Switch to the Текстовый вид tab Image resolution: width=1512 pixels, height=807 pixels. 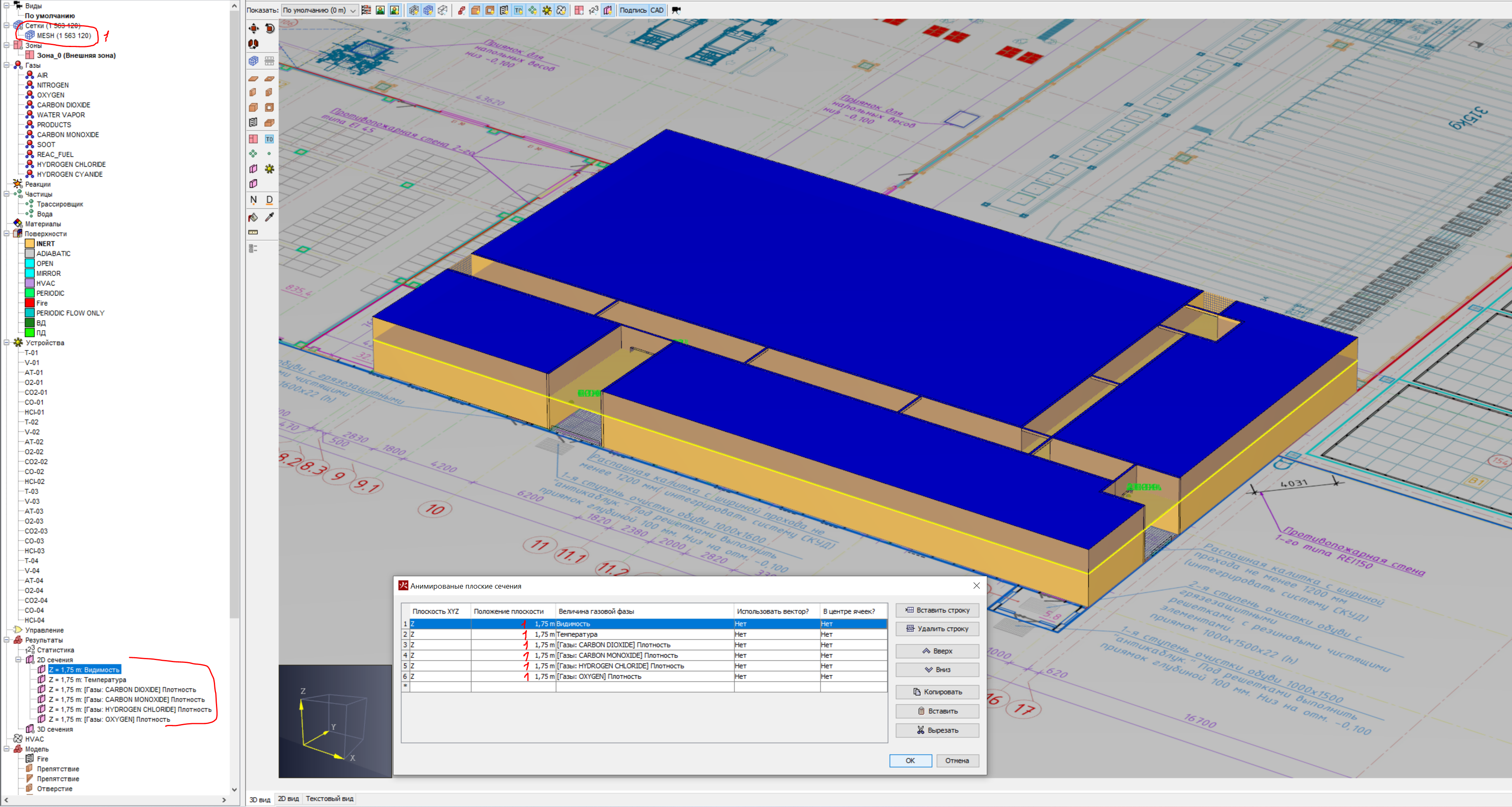click(329, 799)
